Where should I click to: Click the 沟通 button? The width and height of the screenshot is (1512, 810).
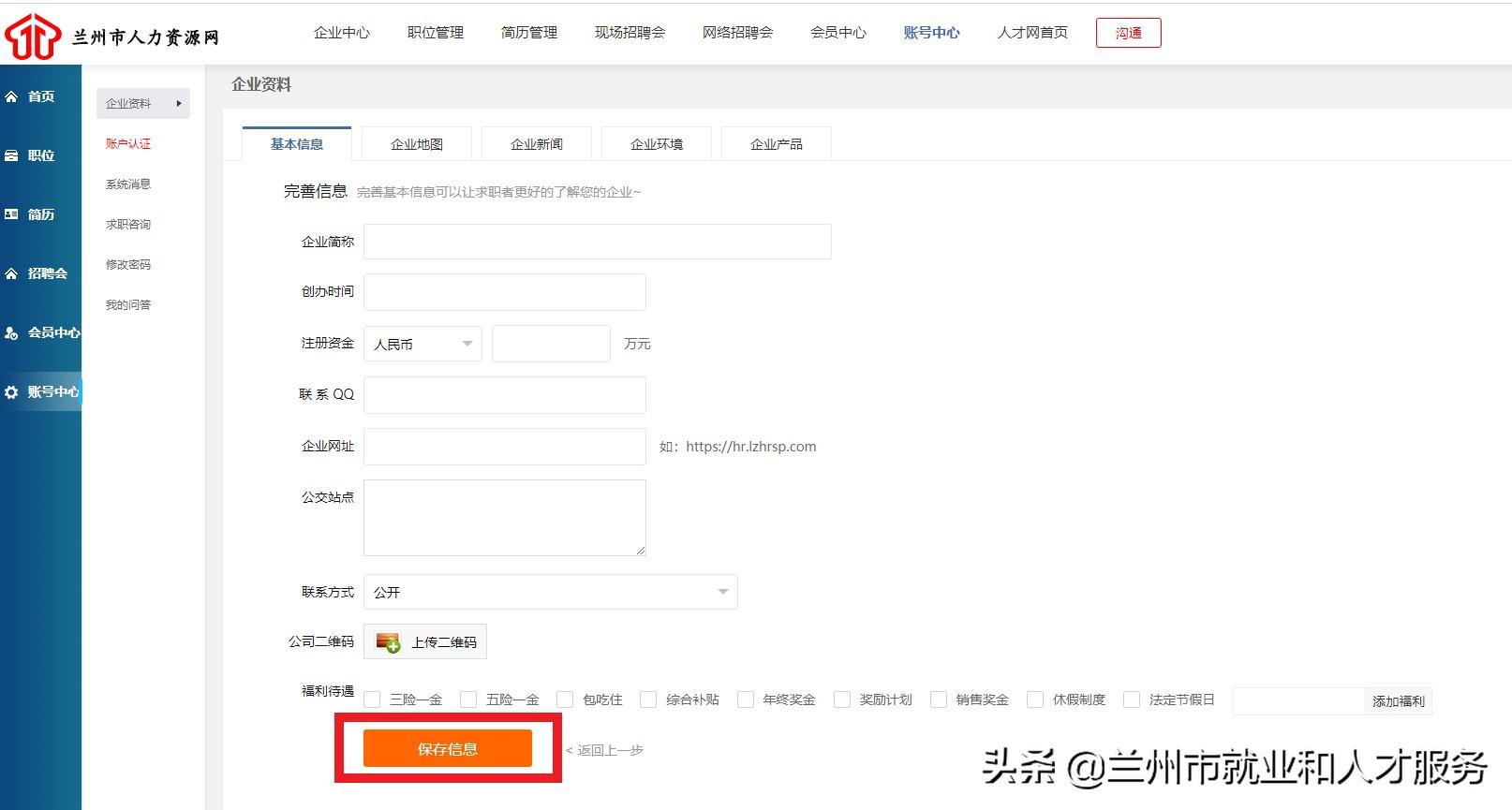click(x=1129, y=33)
